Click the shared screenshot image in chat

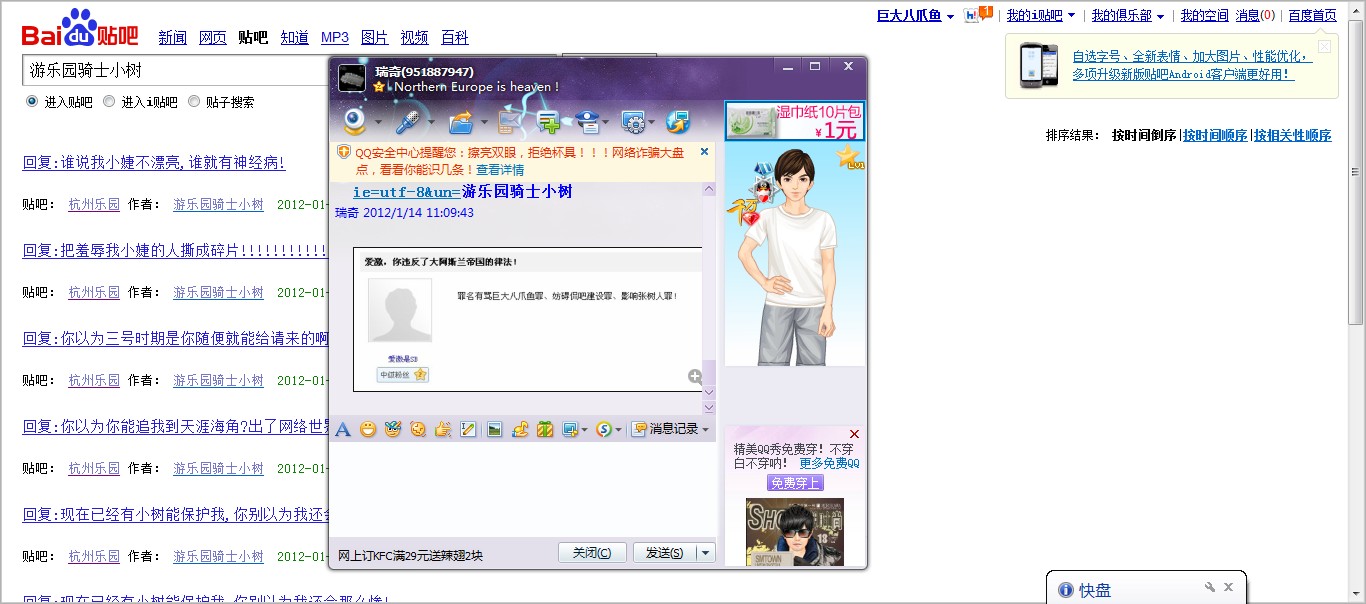[528, 319]
